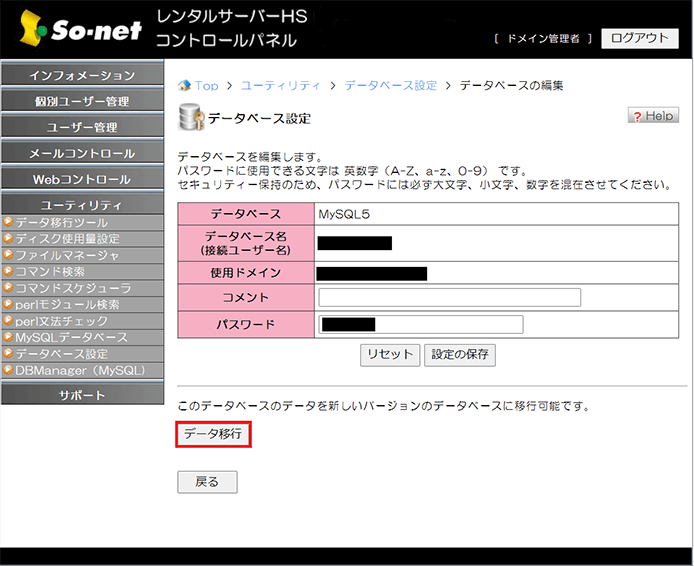Click the home icon beside Top breadcrumb

[x=184, y=86]
